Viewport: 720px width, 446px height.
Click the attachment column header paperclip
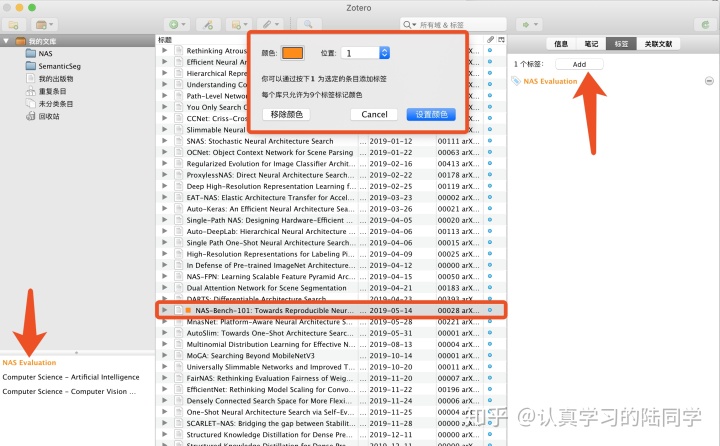point(490,40)
